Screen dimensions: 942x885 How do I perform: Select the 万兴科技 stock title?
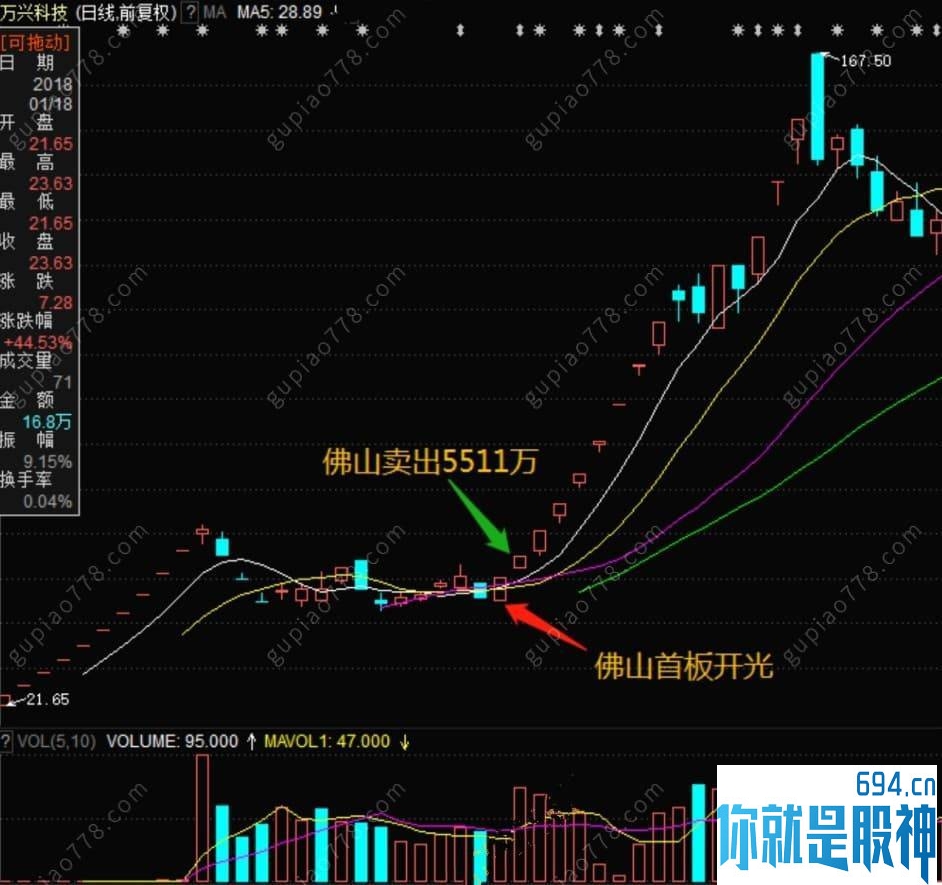click(34, 13)
